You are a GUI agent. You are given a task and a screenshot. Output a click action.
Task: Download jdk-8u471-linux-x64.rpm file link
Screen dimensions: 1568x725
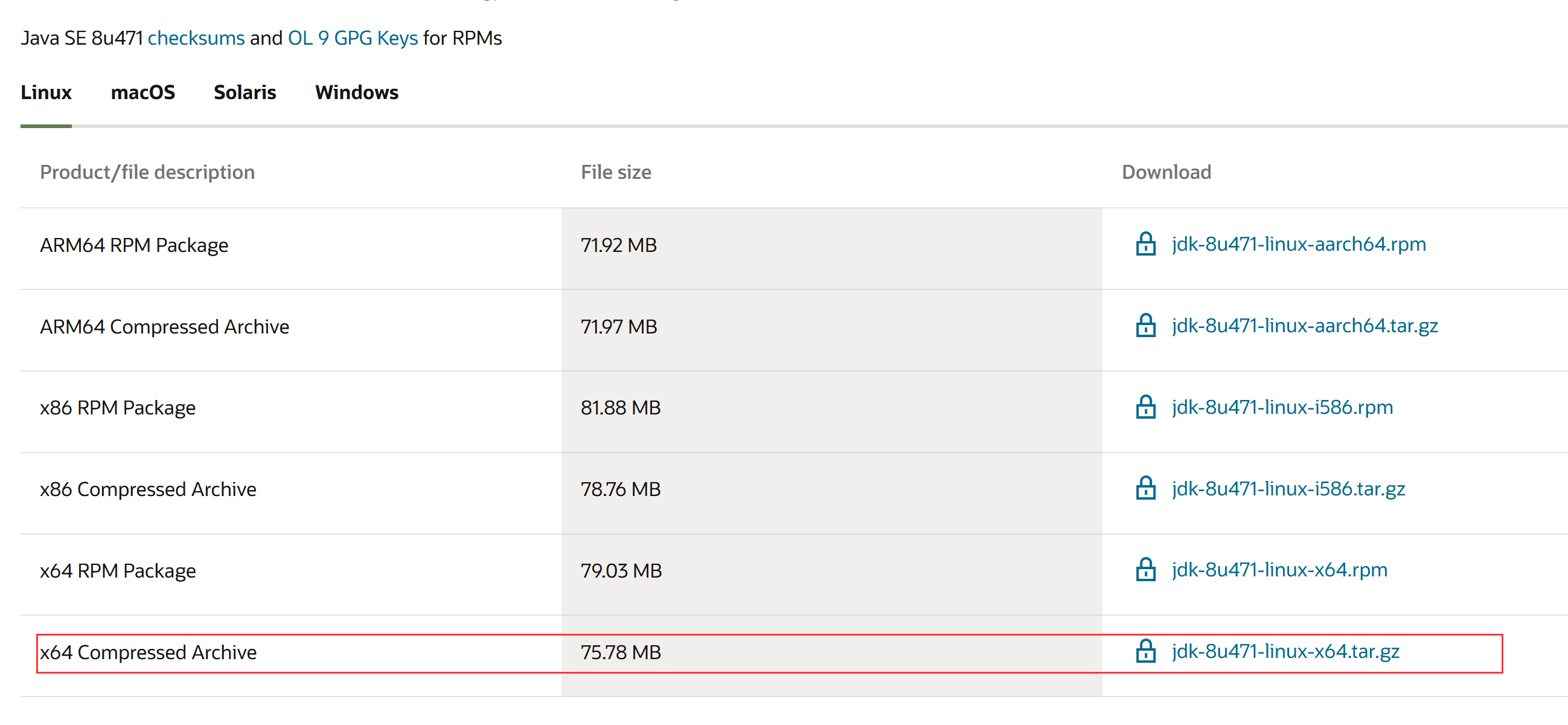tap(1279, 570)
